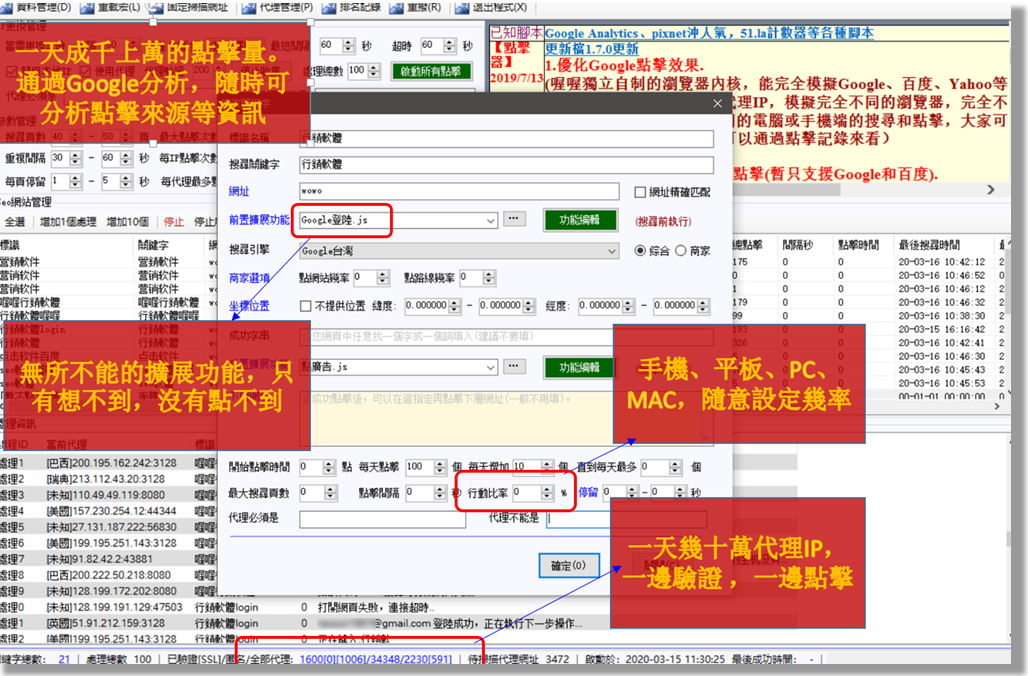Select the 商家 radio button
1028x676 pixels.
(681, 251)
